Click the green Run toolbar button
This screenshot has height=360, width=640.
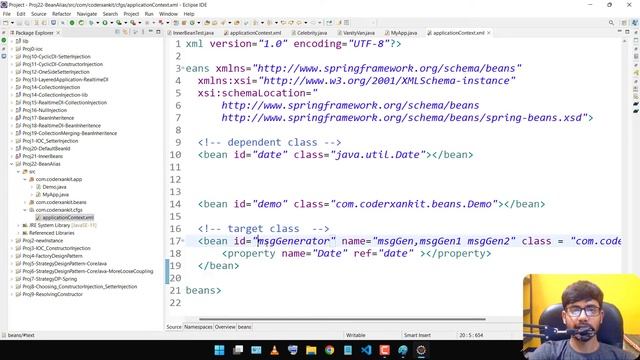(105, 23)
